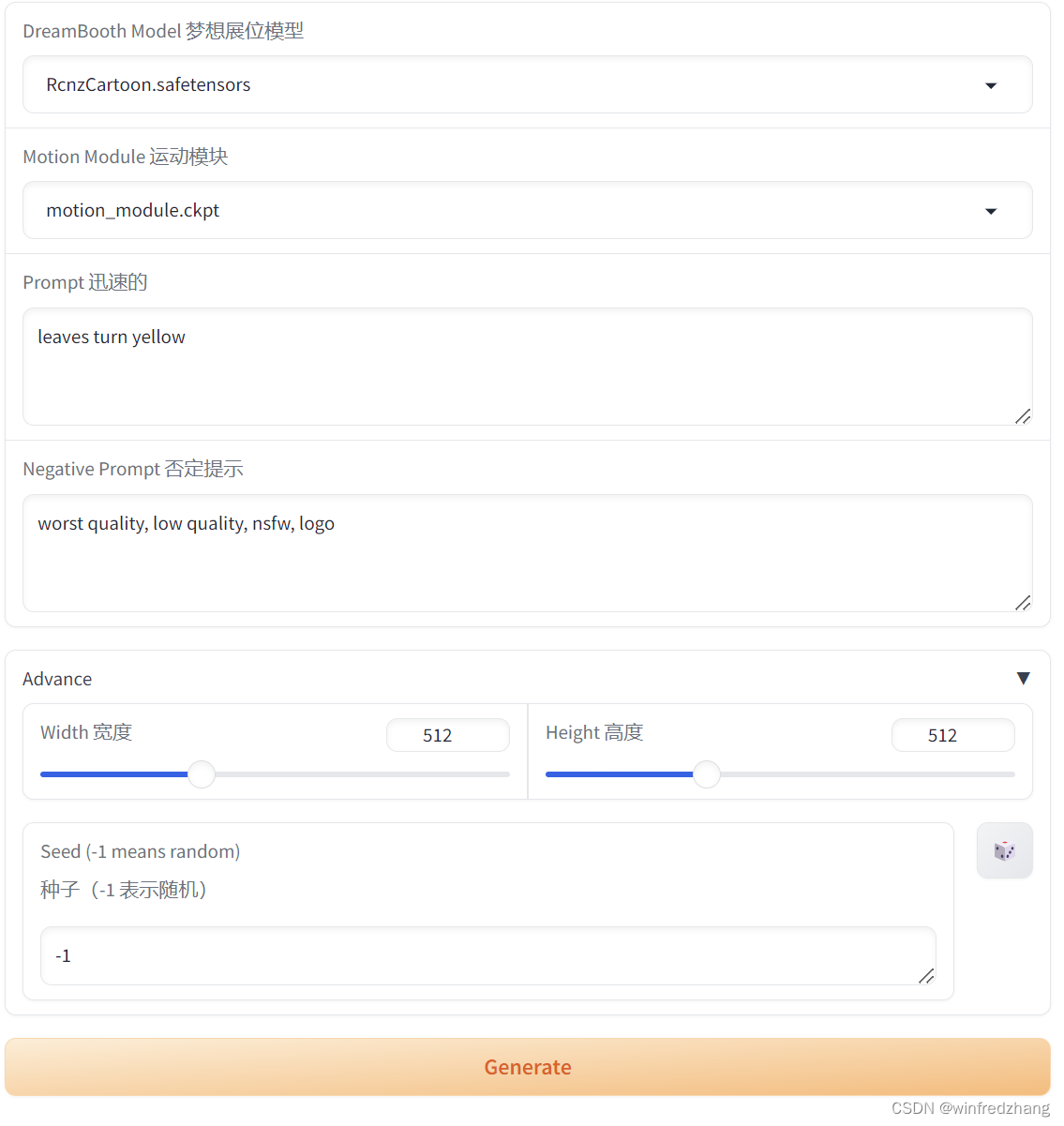
Task: Click the Height slider track's unfilled portion
Action: (868, 774)
